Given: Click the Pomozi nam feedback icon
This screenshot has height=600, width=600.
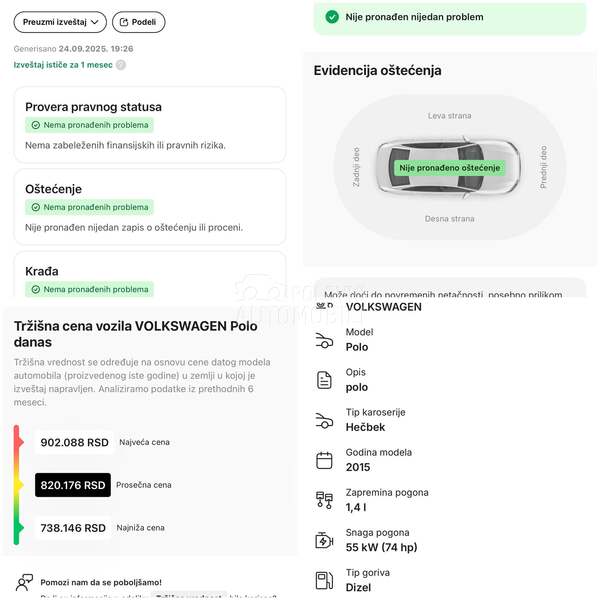Looking at the screenshot, I should click(24, 582).
